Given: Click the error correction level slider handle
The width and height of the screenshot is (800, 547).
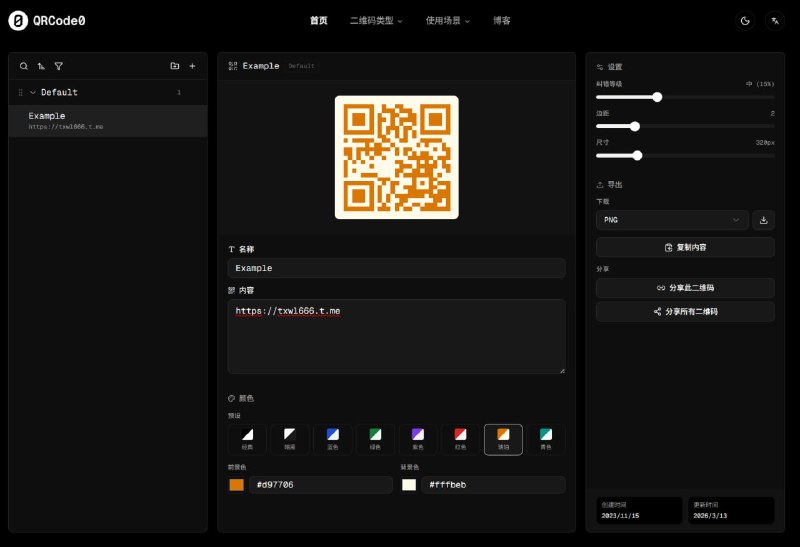Looking at the screenshot, I should [x=657, y=97].
